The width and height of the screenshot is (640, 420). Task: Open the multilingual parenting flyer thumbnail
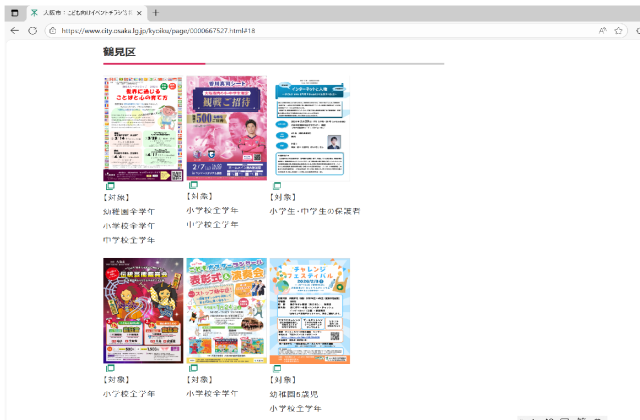click(143, 128)
